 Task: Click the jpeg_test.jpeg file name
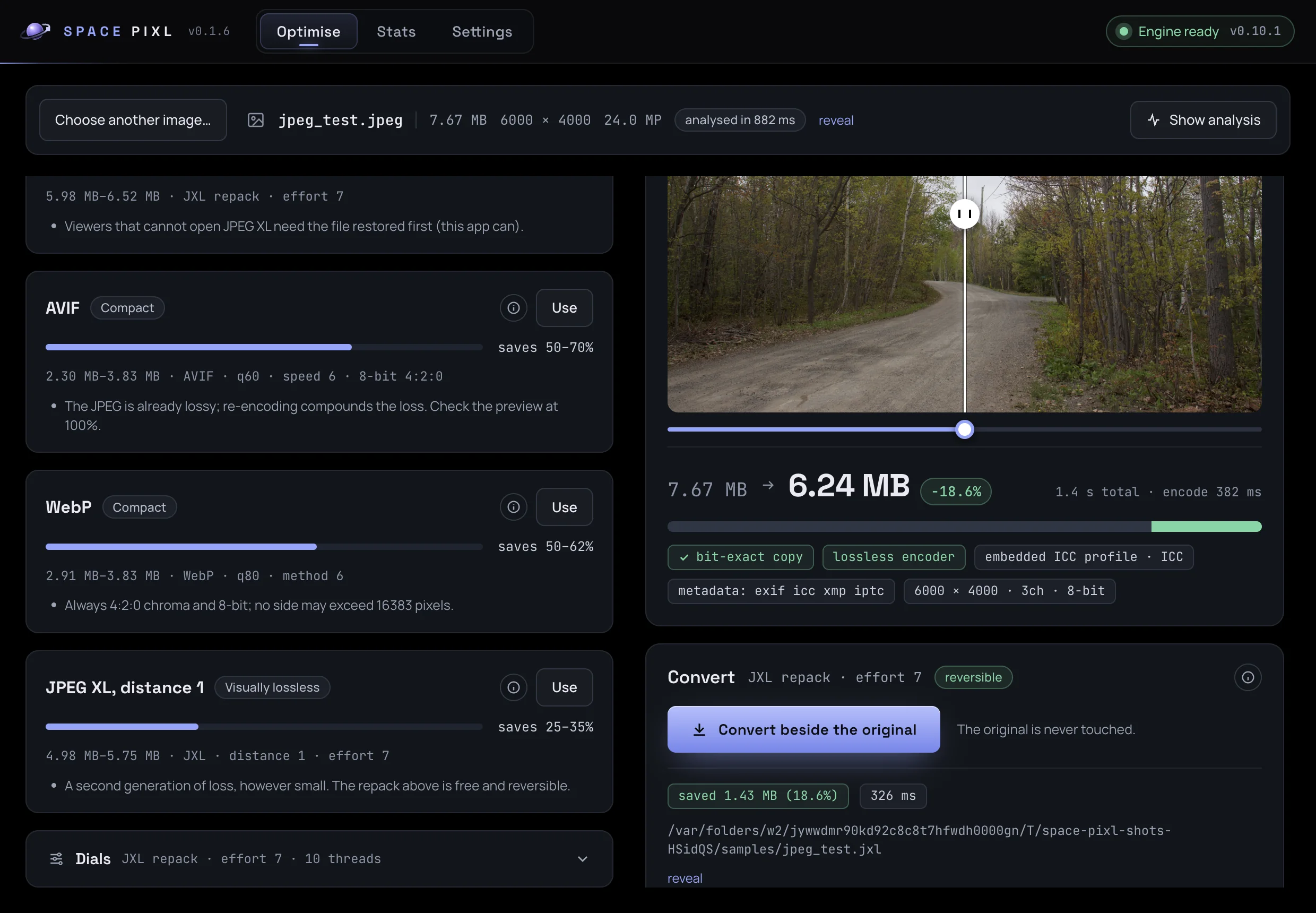pos(340,120)
